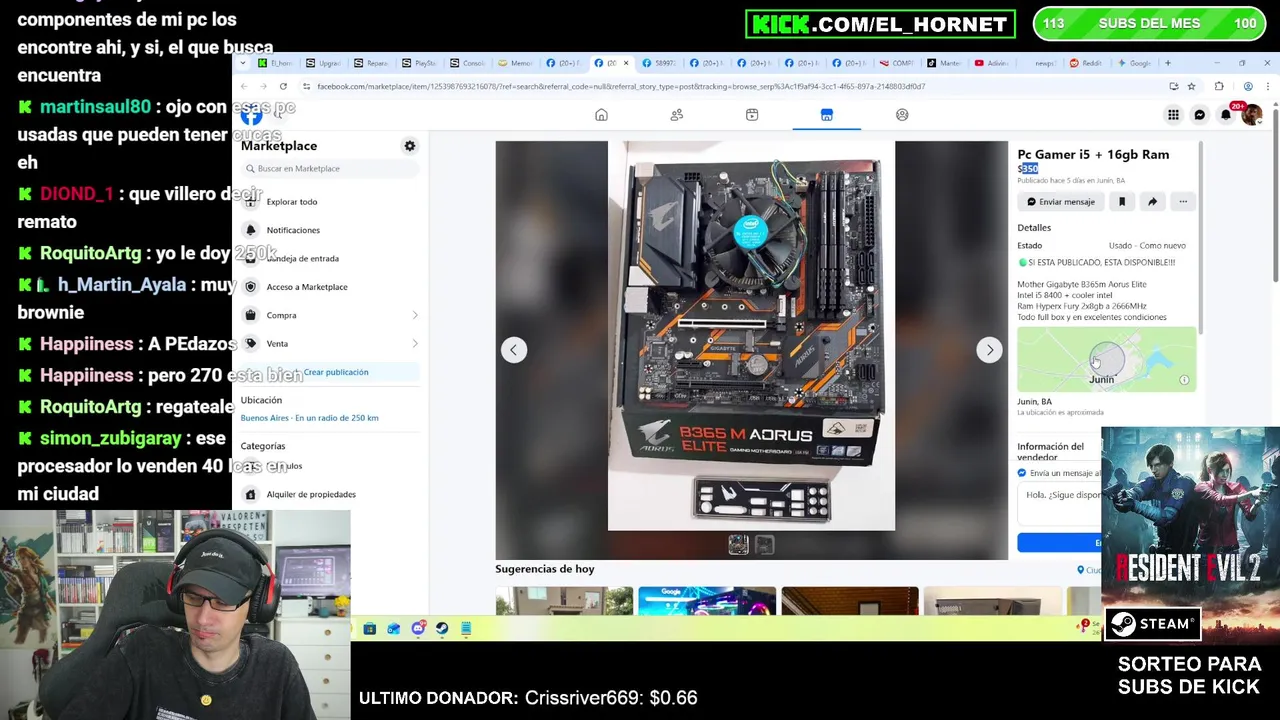The image size is (1280, 720).
Task: Click the listing price $350
Action: pyautogui.click(x=1028, y=169)
